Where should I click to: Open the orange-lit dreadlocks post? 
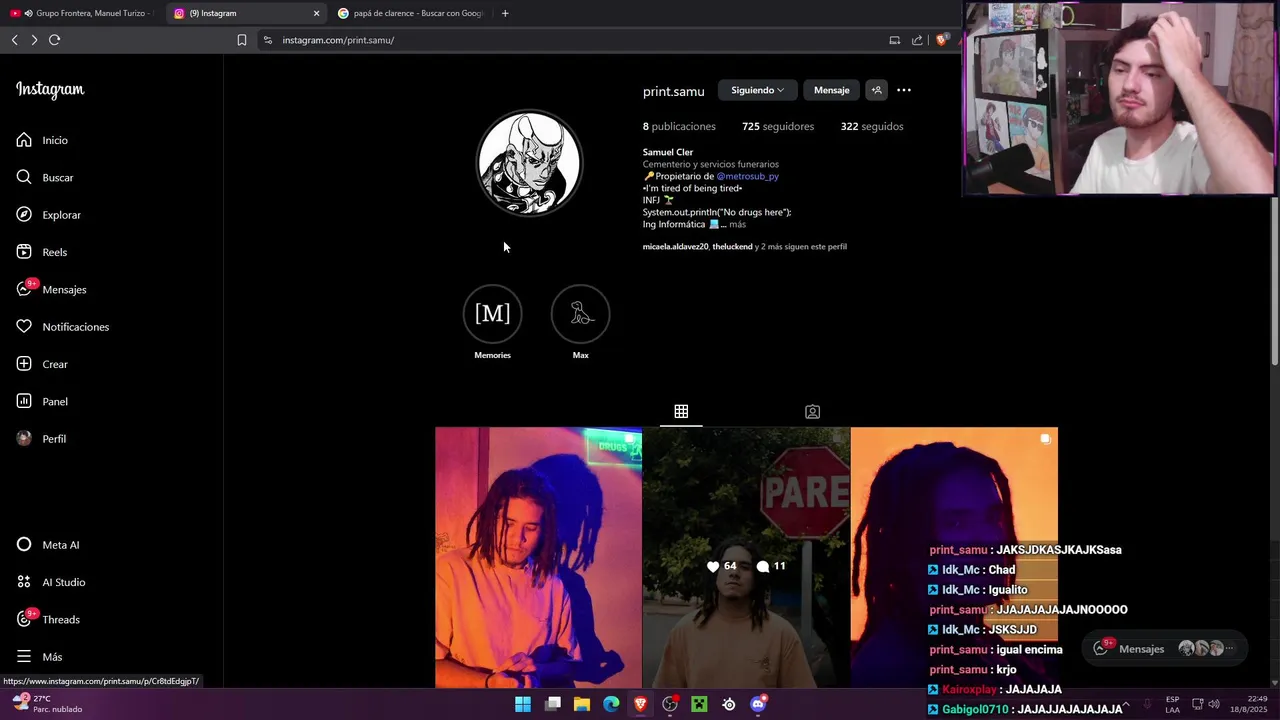(x=538, y=558)
